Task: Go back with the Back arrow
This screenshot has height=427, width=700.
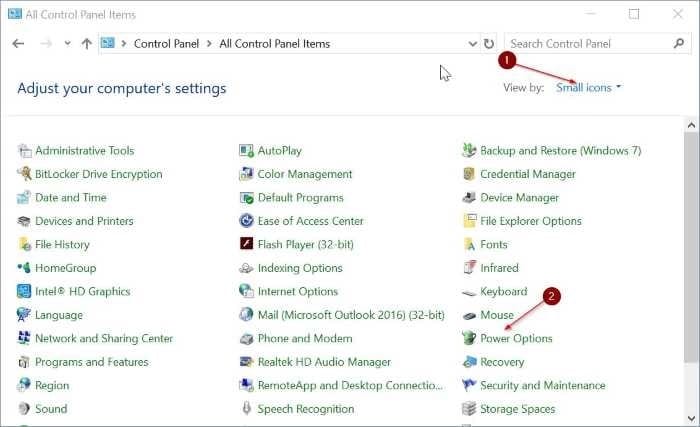Action: (18, 44)
